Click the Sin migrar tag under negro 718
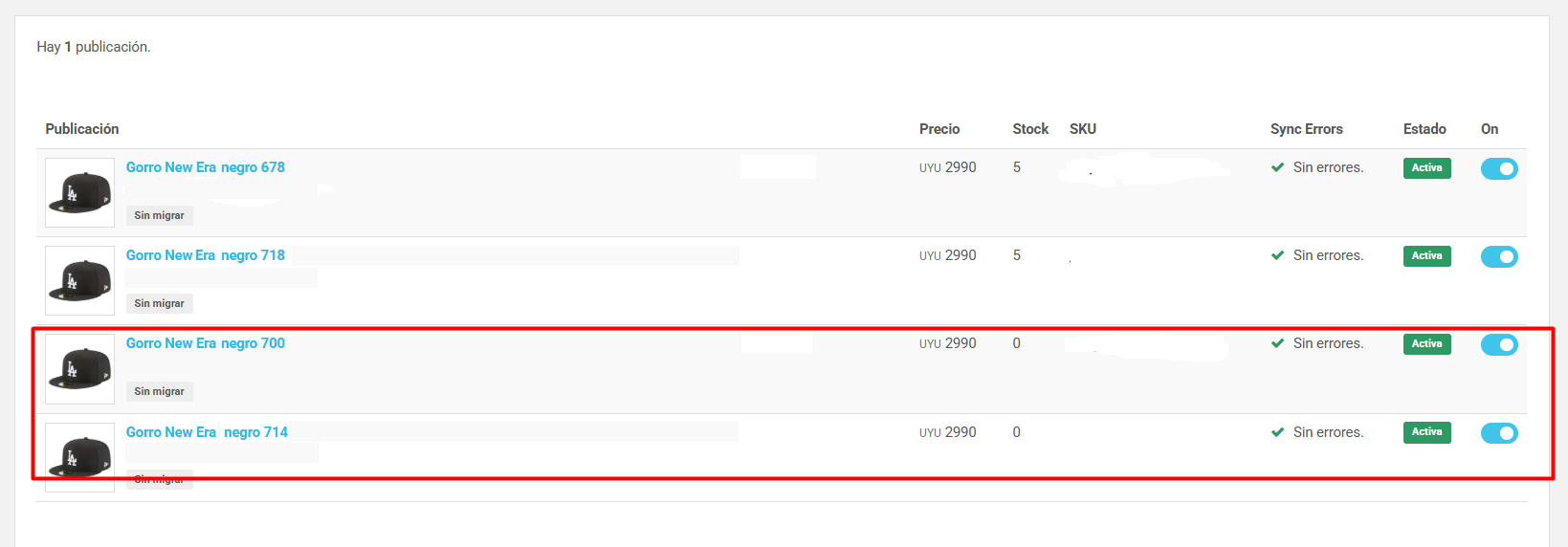 pos(160,303)
